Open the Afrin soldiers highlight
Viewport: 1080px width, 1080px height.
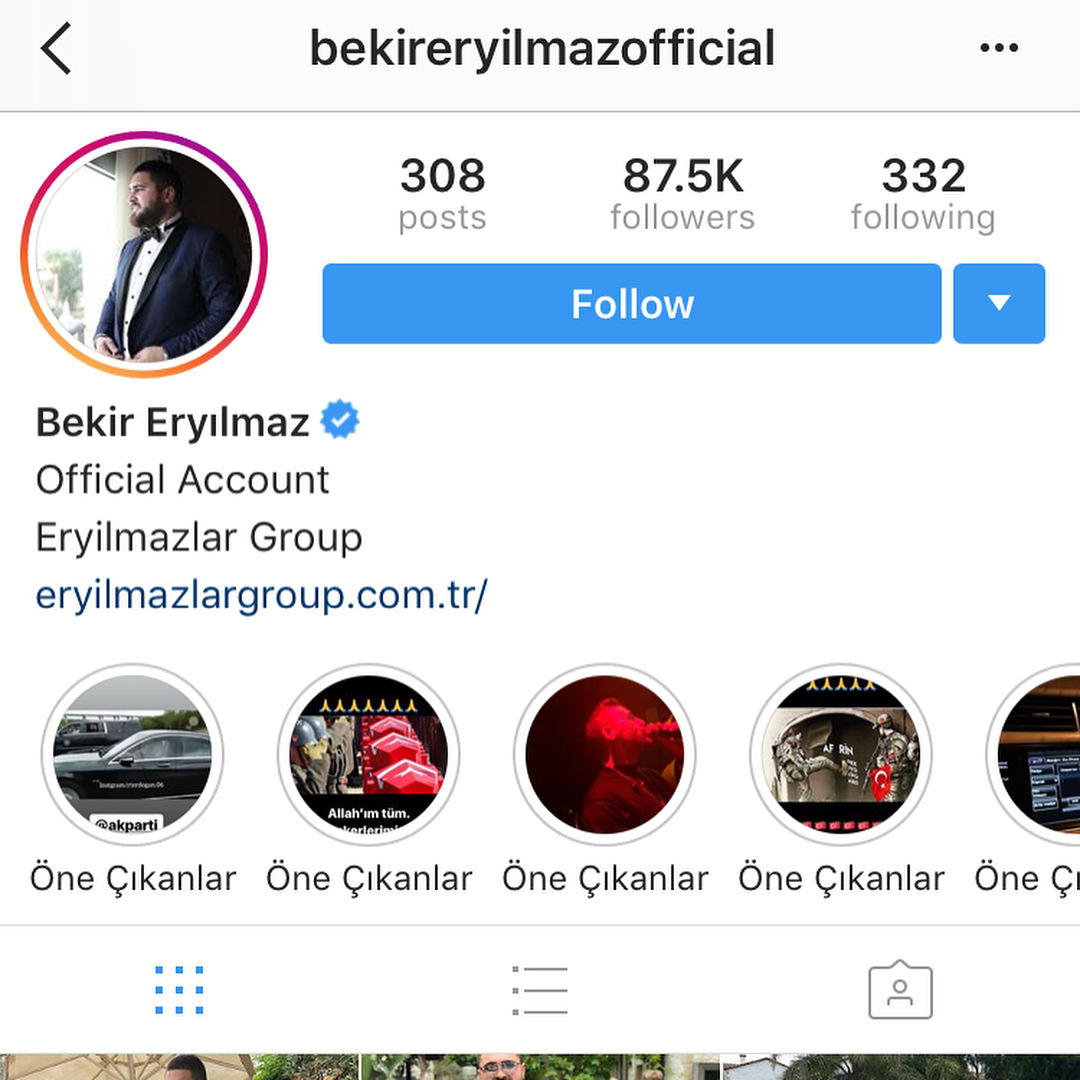click(840, 754)
